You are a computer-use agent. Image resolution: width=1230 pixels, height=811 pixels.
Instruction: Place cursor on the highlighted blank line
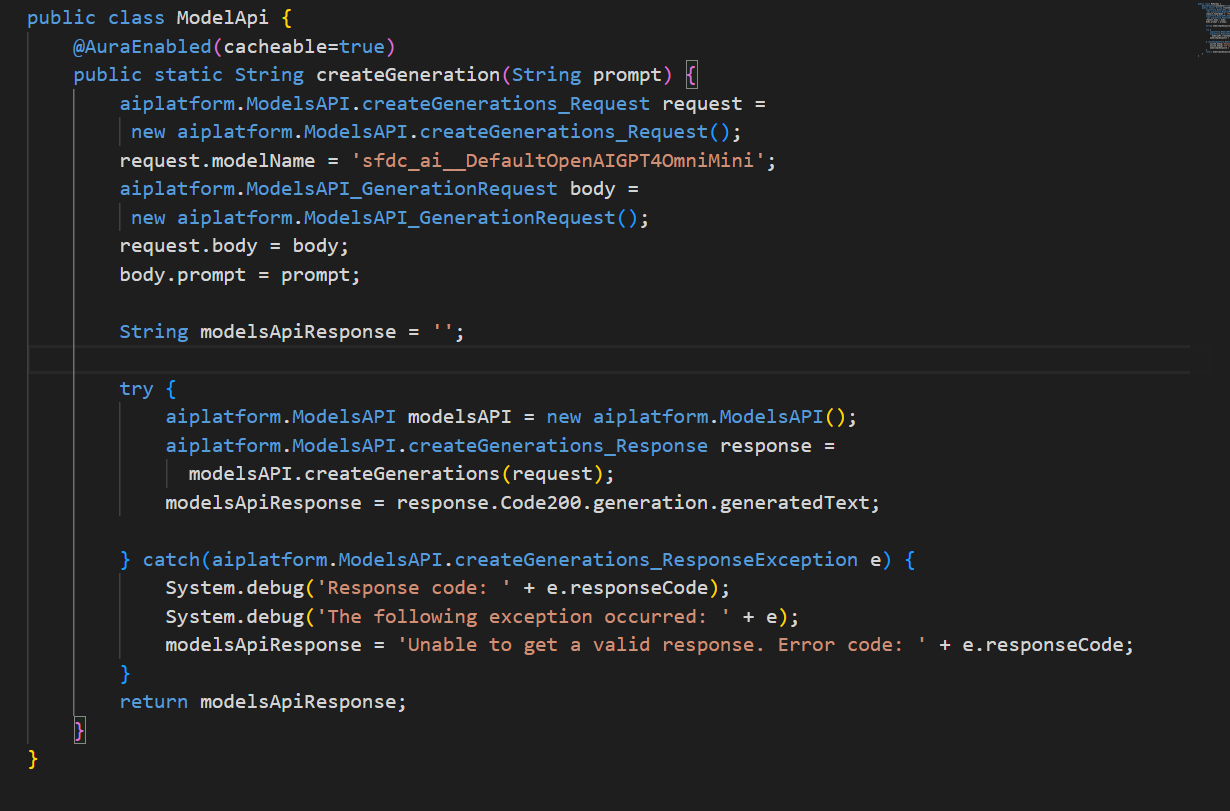pyautogui.click(x=610, y=360)
